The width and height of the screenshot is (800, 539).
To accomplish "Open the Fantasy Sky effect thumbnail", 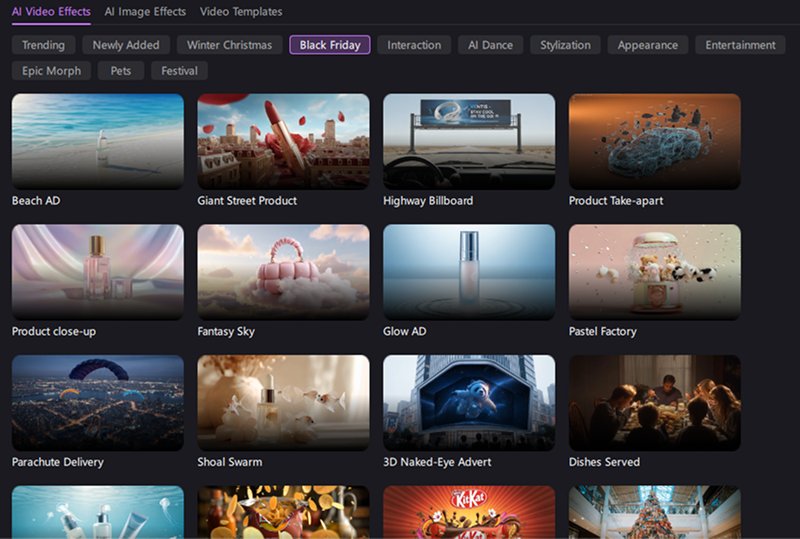I will 283,271.
